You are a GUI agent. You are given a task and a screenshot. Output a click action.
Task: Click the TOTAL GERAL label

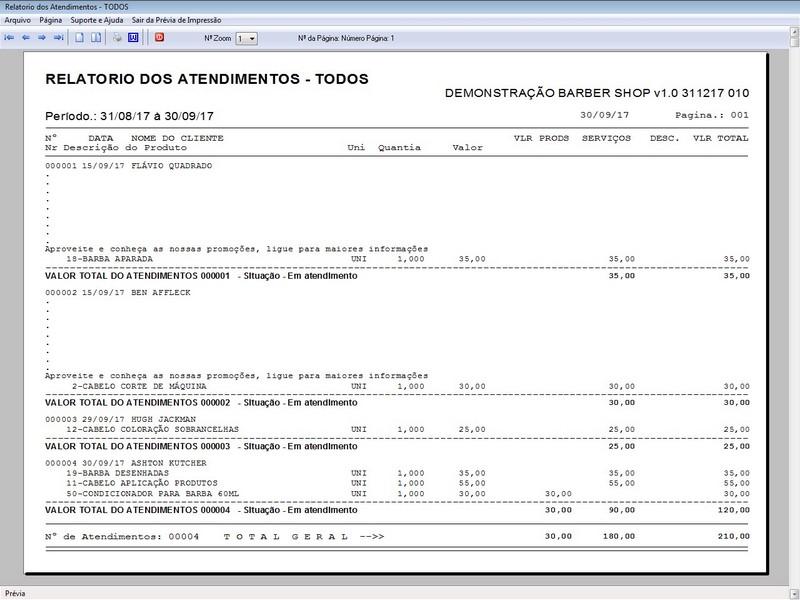click(286, 537)
